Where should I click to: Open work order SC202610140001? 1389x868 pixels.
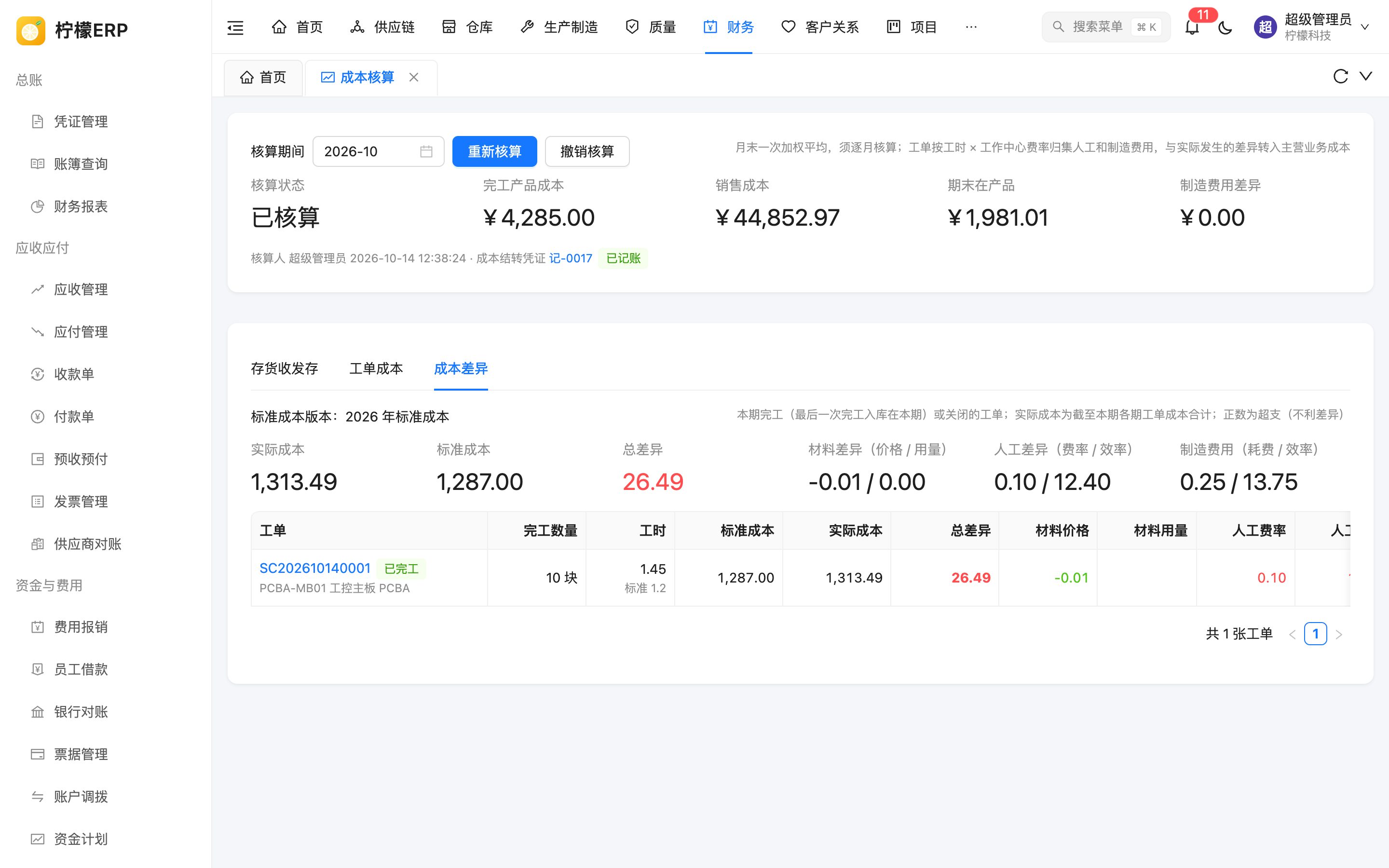(315, 569)
